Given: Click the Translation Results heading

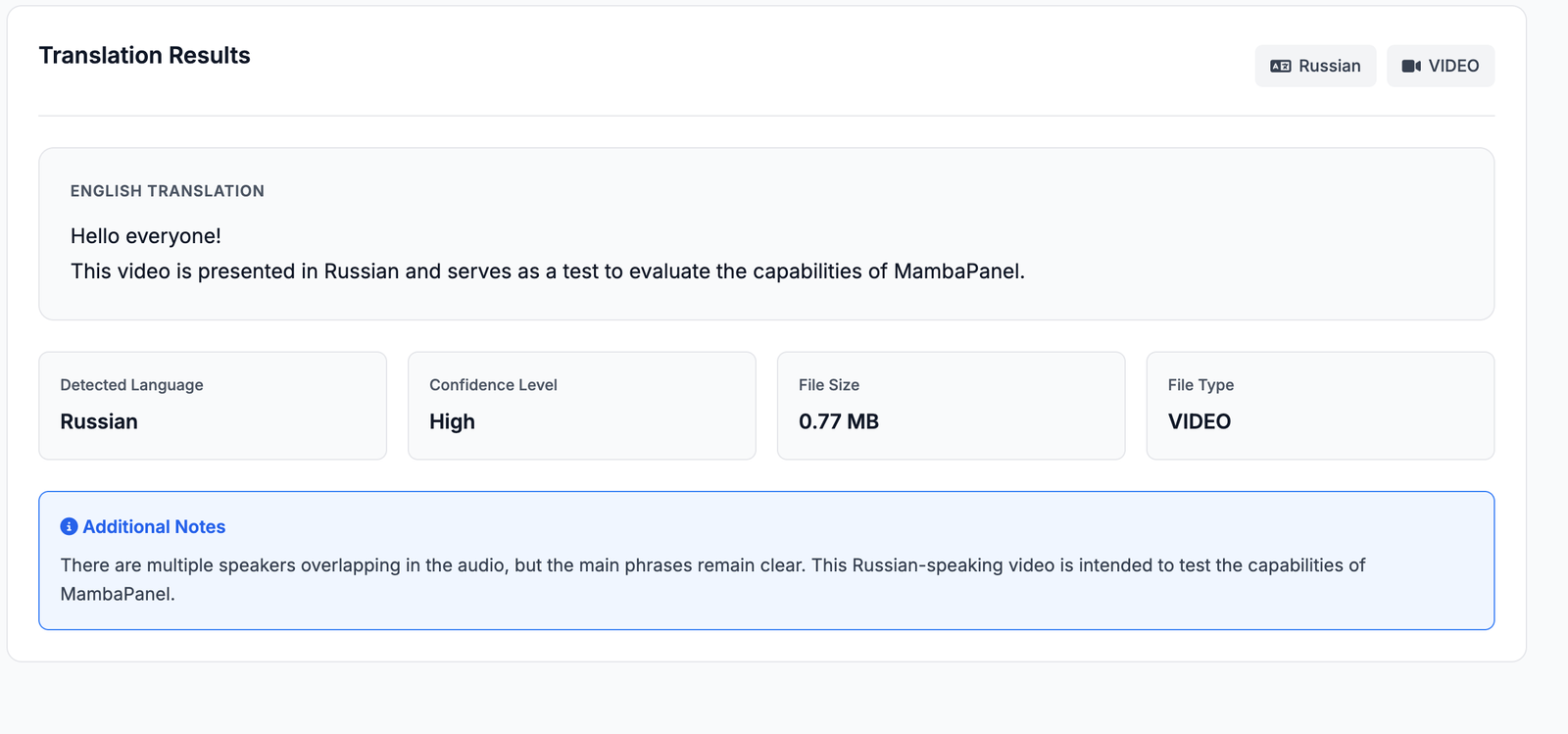Looking at the screenshot, I should tap(144, 56).
